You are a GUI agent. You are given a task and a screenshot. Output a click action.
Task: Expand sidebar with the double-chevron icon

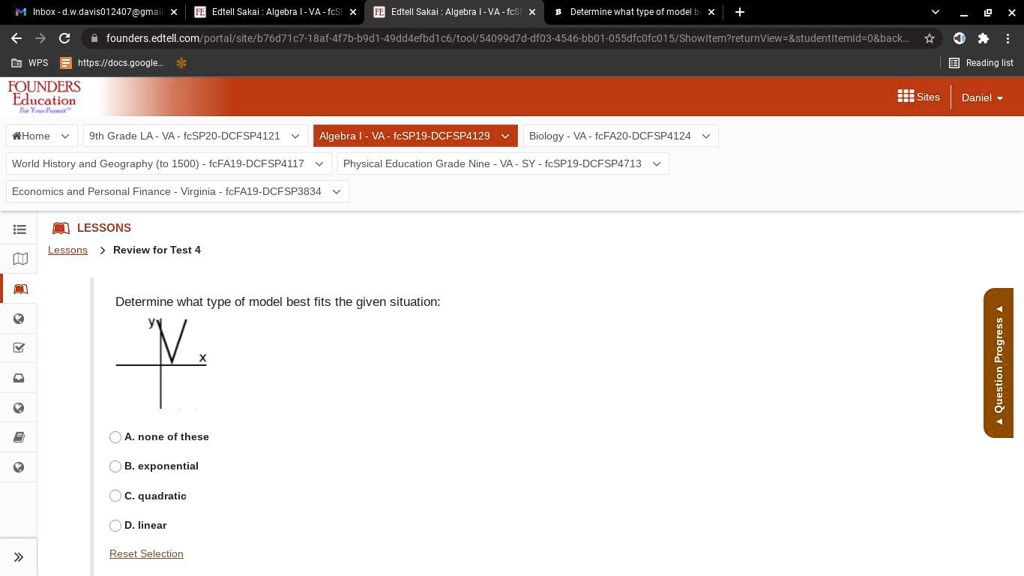pos(18,557)
